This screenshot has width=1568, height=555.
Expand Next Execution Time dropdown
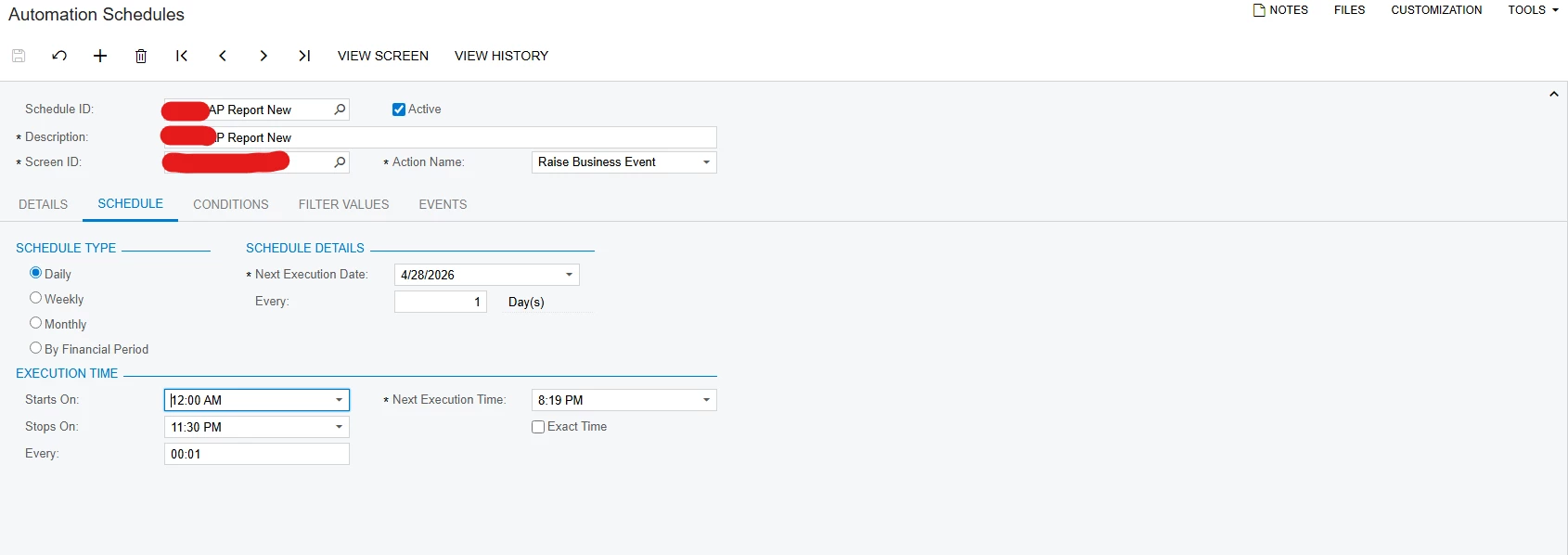707,400
